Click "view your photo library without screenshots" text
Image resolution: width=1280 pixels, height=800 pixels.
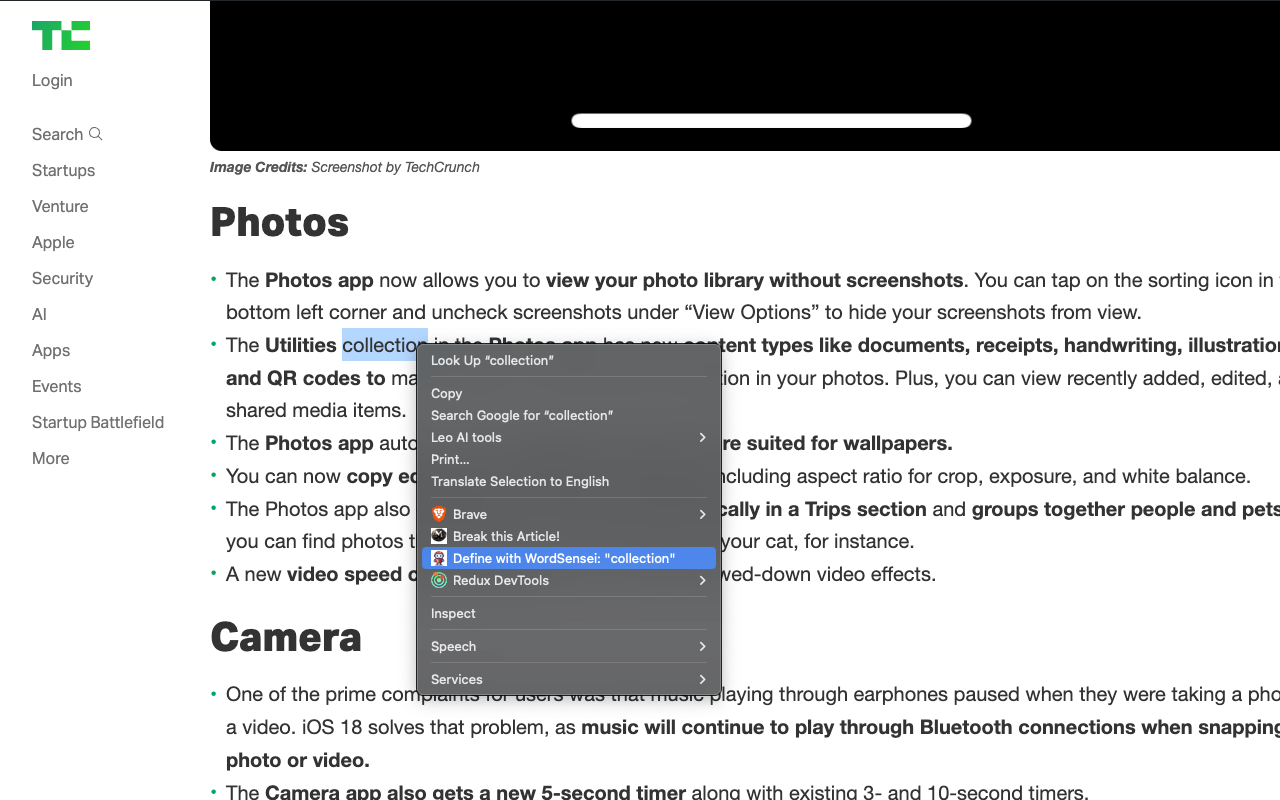tap(754, 280)
